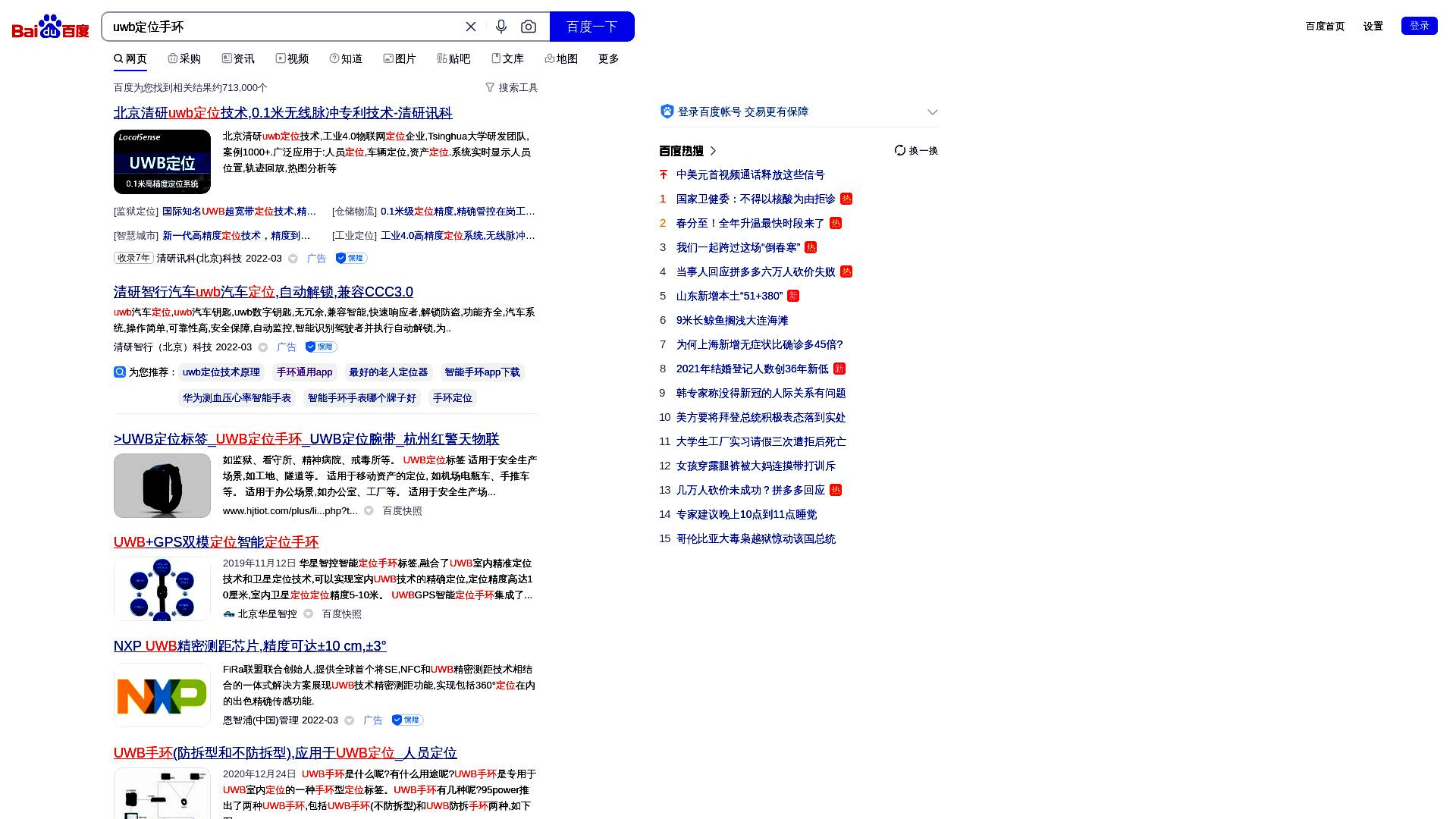Open UWB手环(防拆型和不防拆型) result title
This screenshot has height=819, width=1456.
coord(285,753)
